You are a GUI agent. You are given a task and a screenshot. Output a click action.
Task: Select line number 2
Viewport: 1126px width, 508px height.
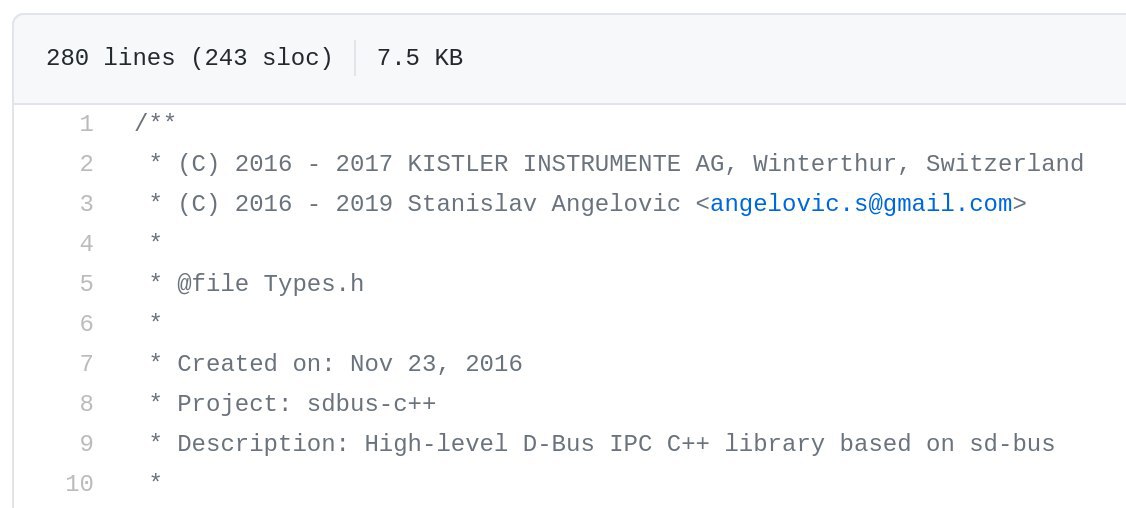tap(86, 164)
